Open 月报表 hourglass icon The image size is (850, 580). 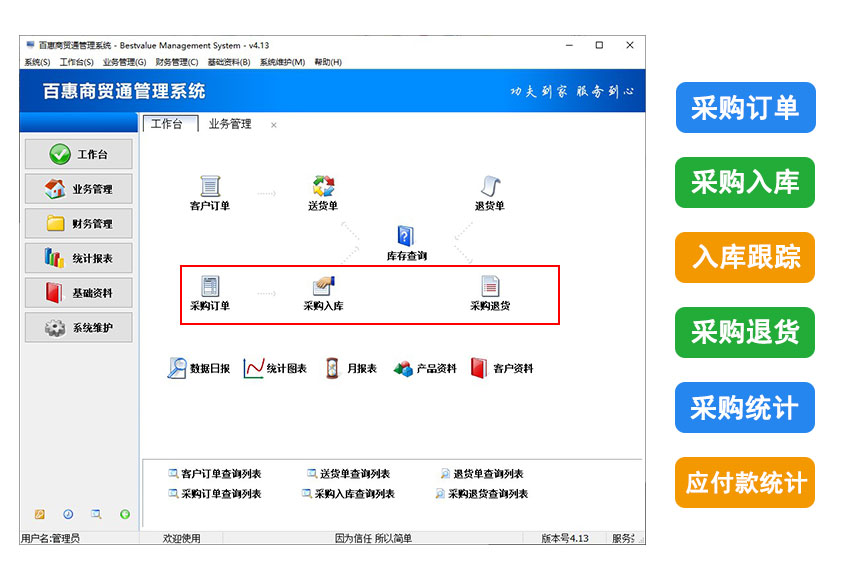click(x=332, y=368)
